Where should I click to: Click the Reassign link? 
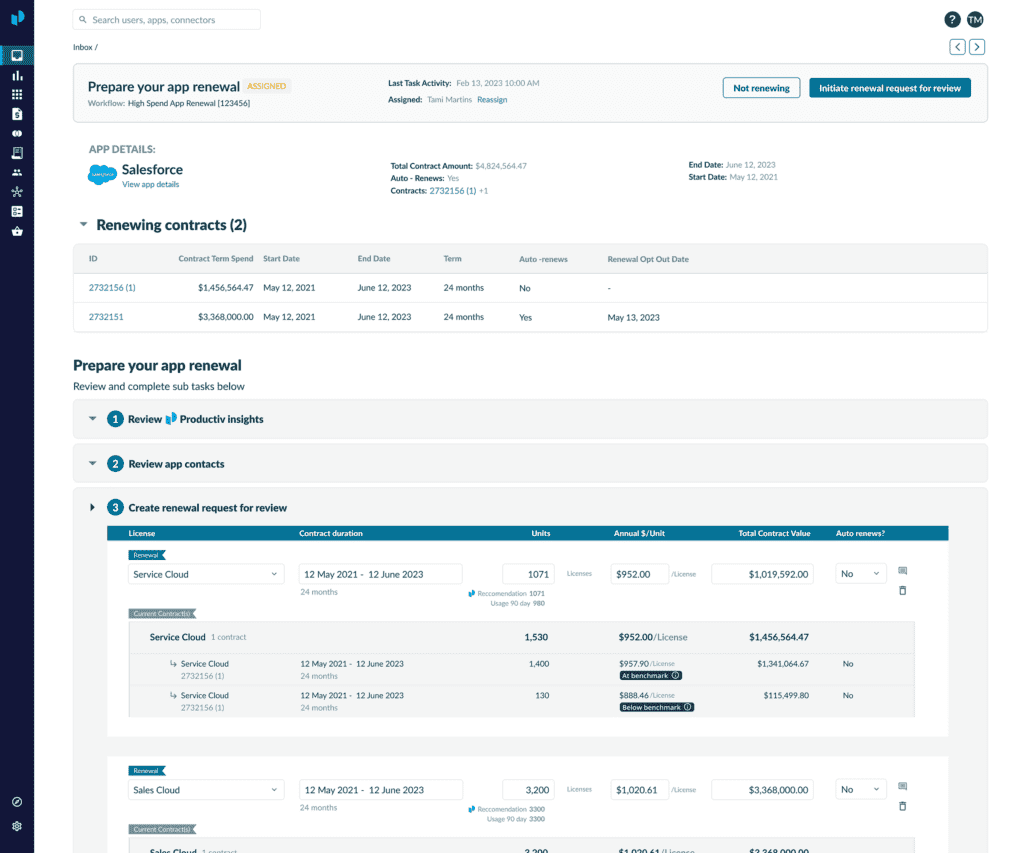pyautogui.click(x=492, y=99)
